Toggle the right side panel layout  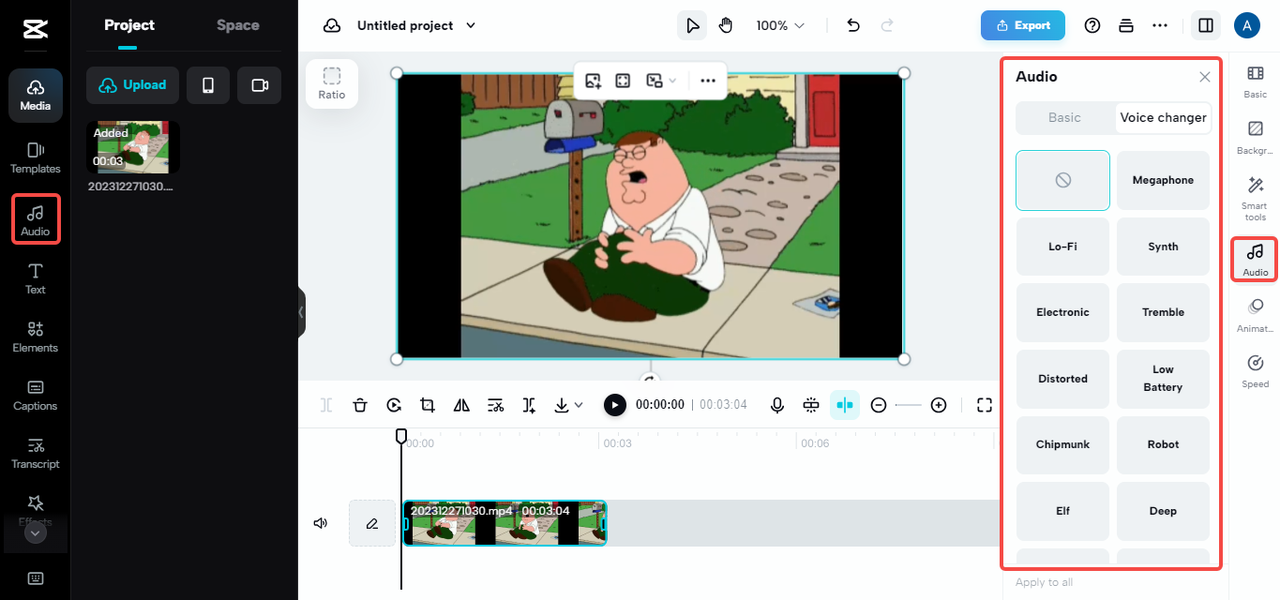point(1206,25)
